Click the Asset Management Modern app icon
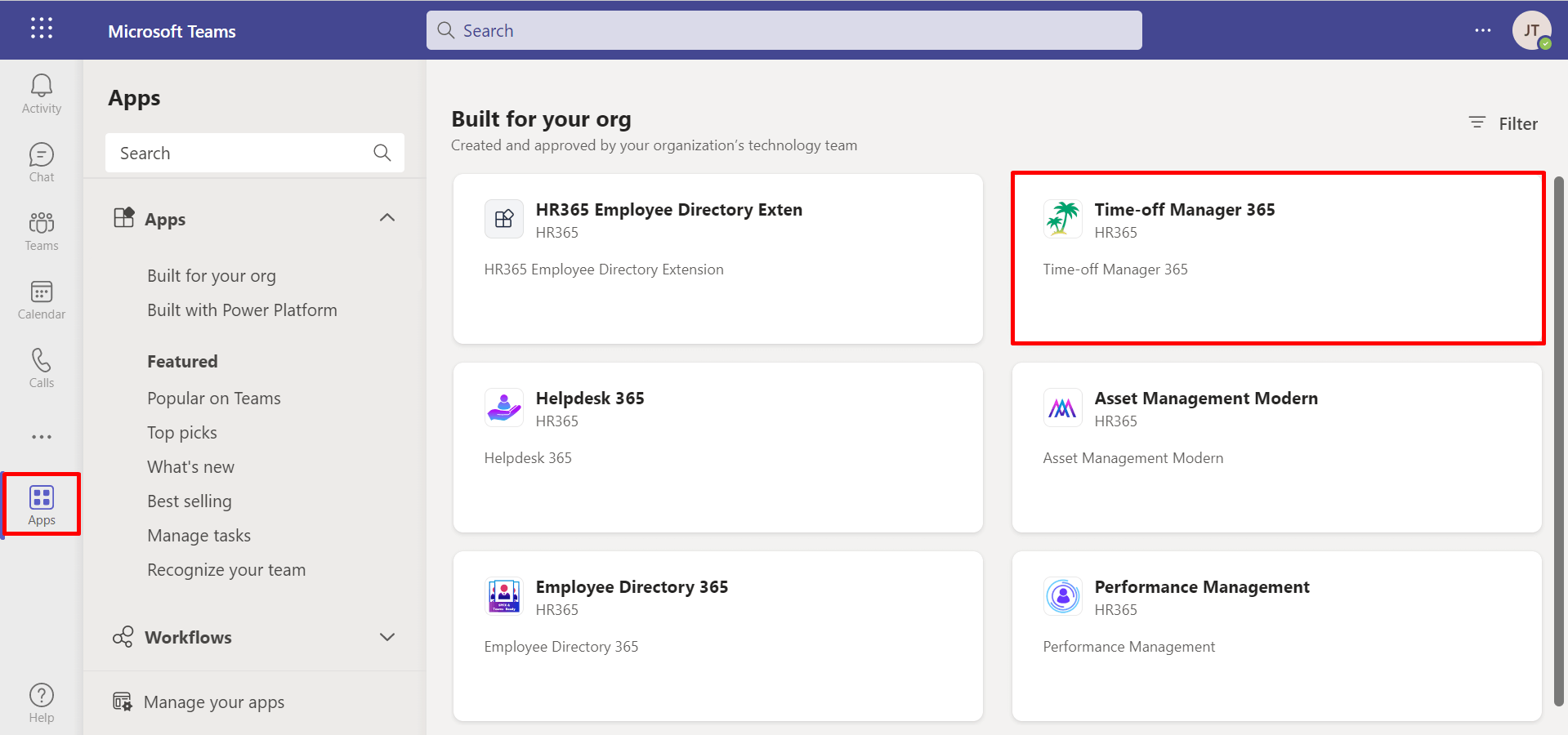Viewport: 1568px width, 735px height. [1063, 408]
